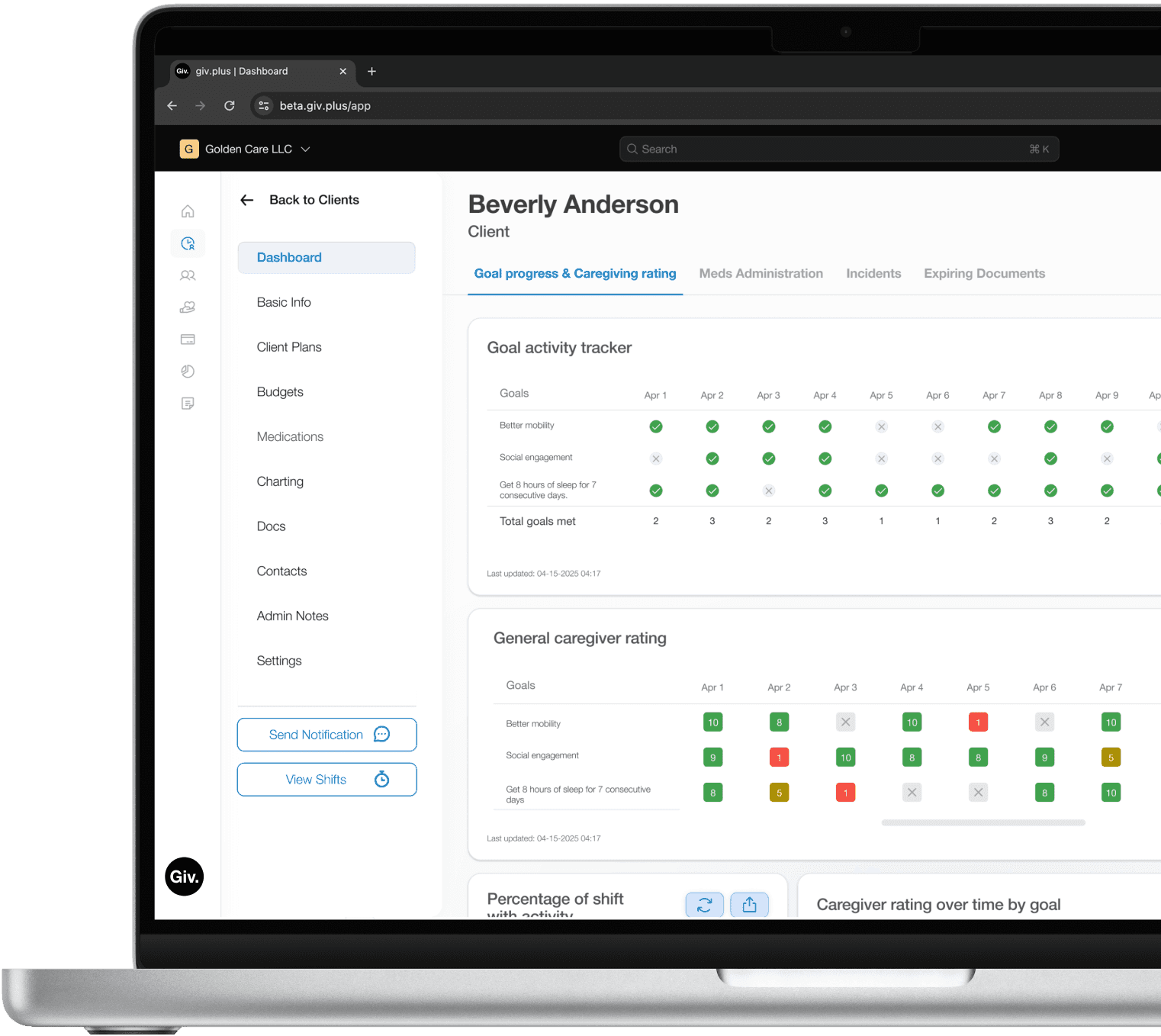Toggle Better mobility check for Apr 1
The width and height of the screenshot is (1161, 1036).
point(656,426)
